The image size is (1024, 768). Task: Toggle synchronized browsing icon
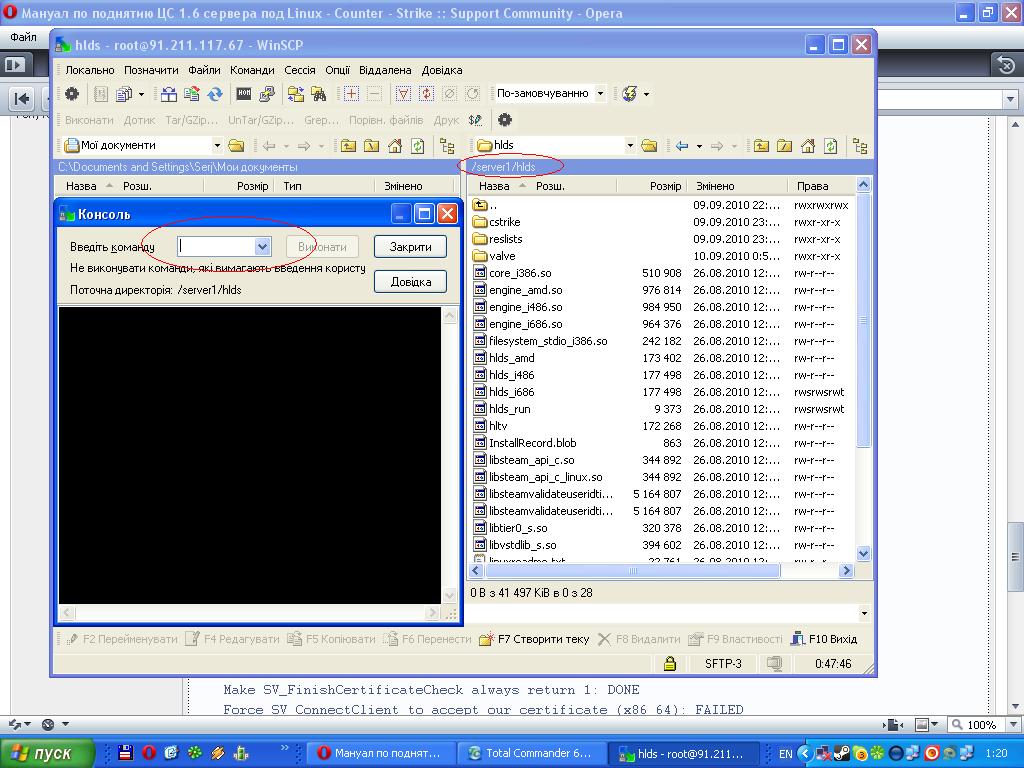[x=295, y=94]
